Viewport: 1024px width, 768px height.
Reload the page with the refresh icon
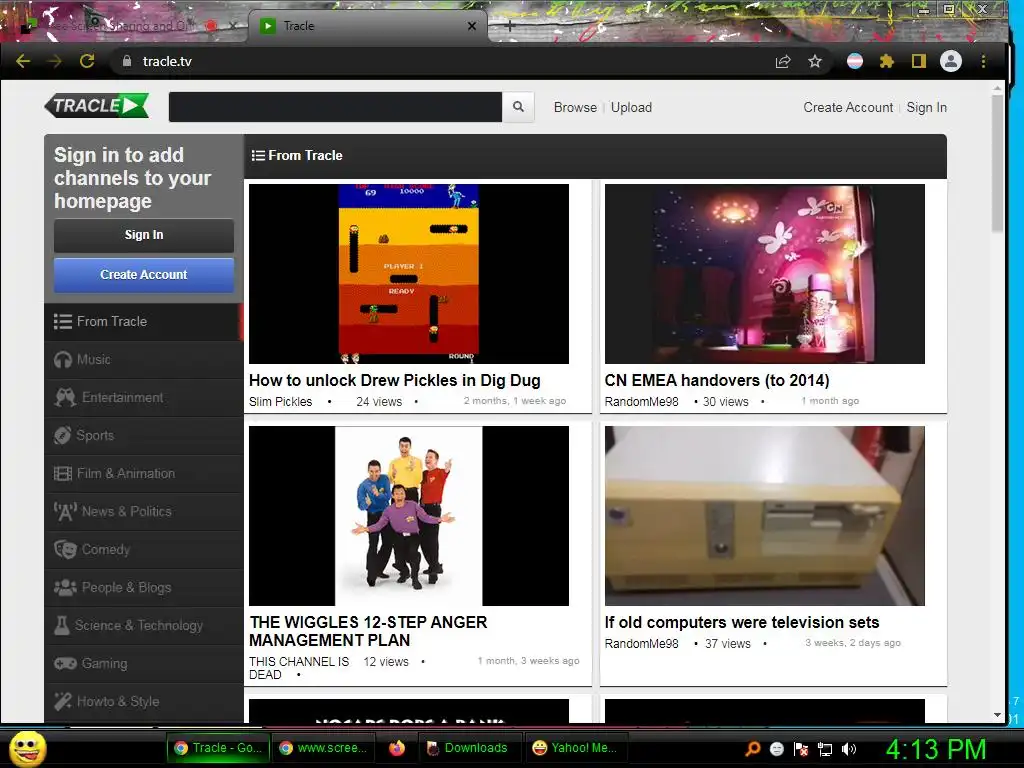[87, 61]
